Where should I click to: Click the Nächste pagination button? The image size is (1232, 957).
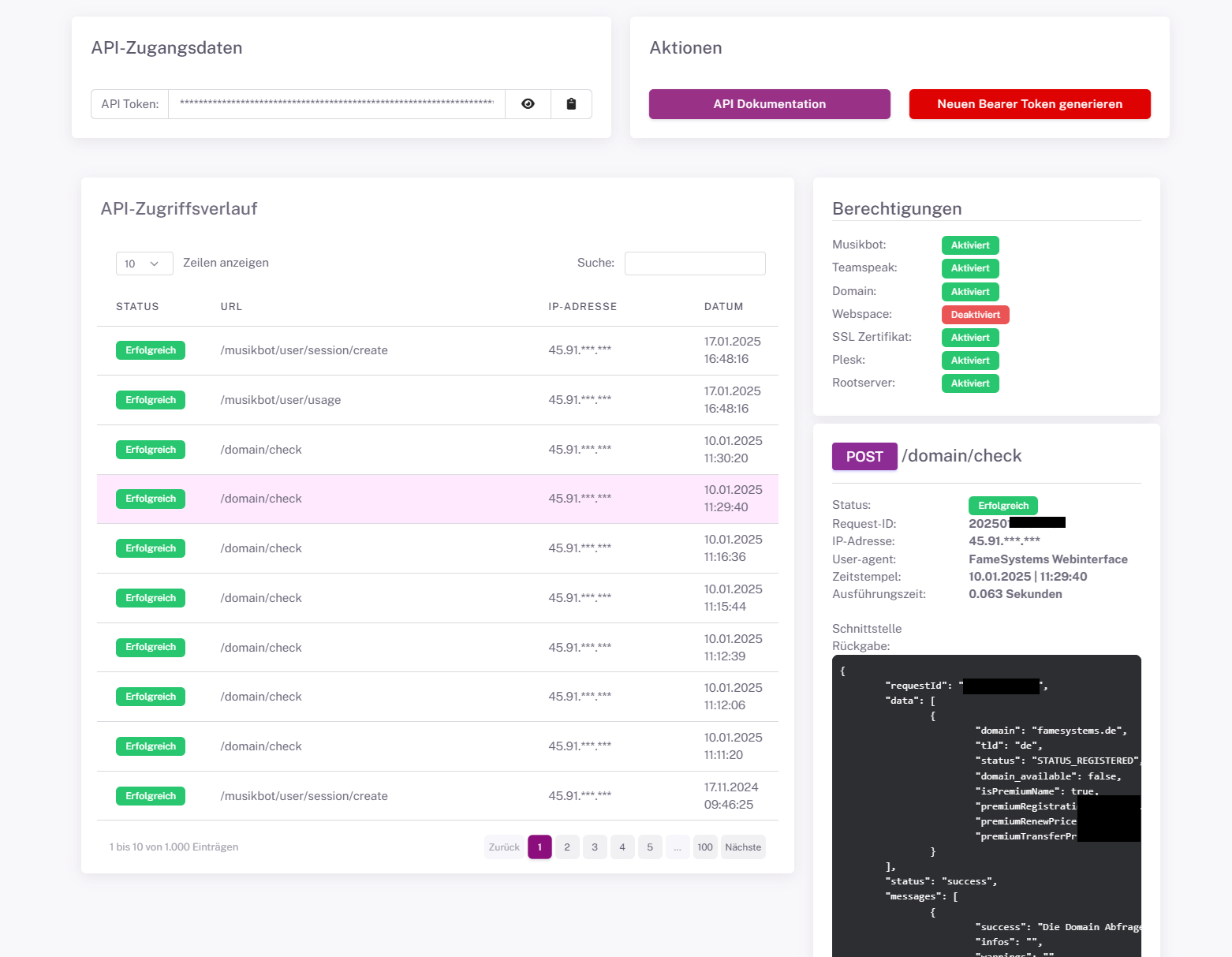742,847
